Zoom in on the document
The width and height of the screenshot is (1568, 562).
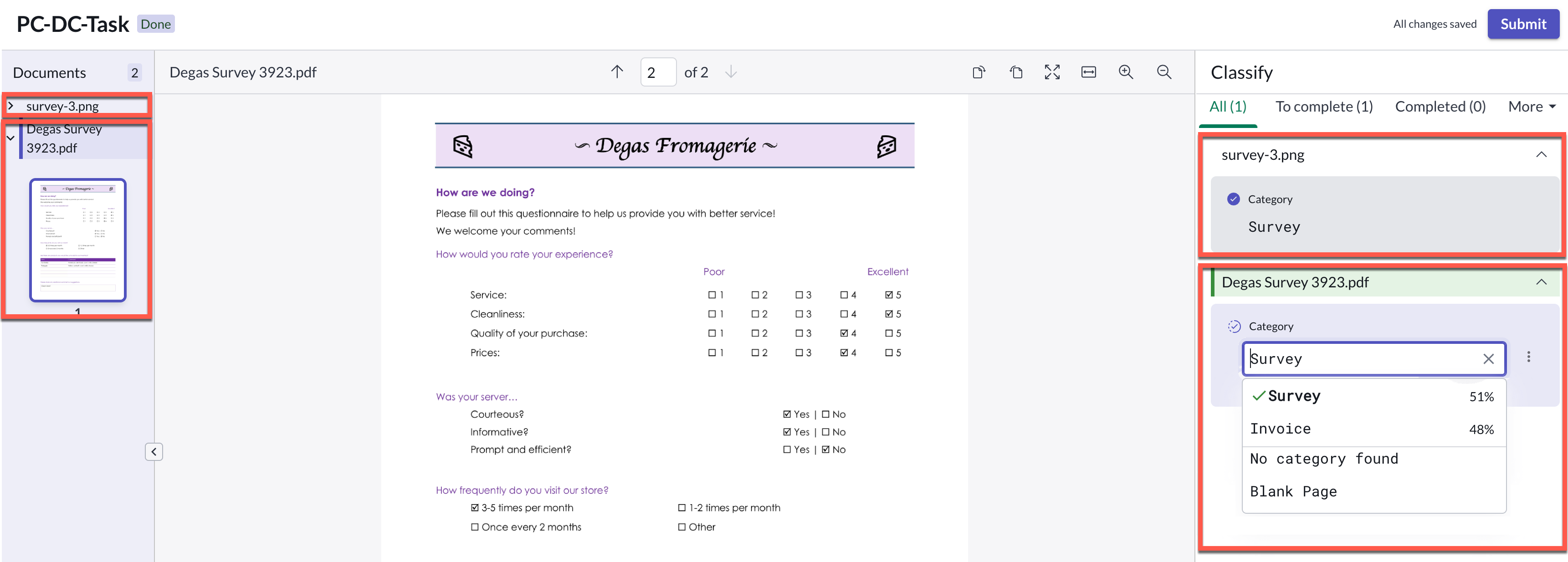pos(1126,72)
